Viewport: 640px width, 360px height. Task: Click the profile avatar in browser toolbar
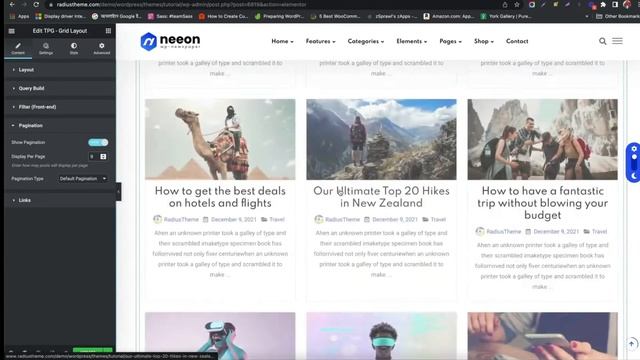click(627, 4)
